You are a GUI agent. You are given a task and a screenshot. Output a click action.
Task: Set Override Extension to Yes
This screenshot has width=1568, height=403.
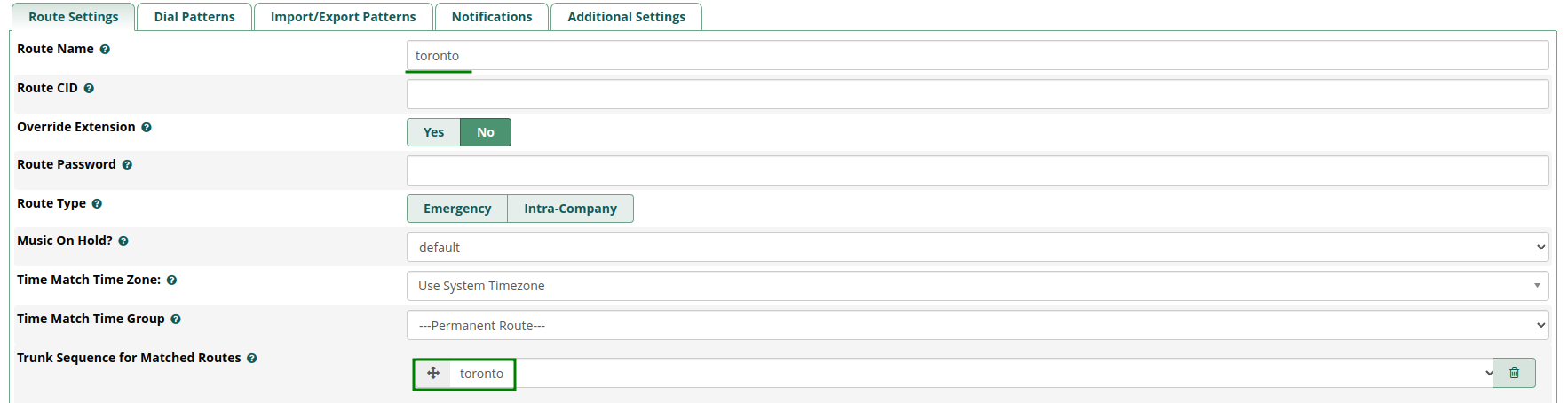[433, 132]
